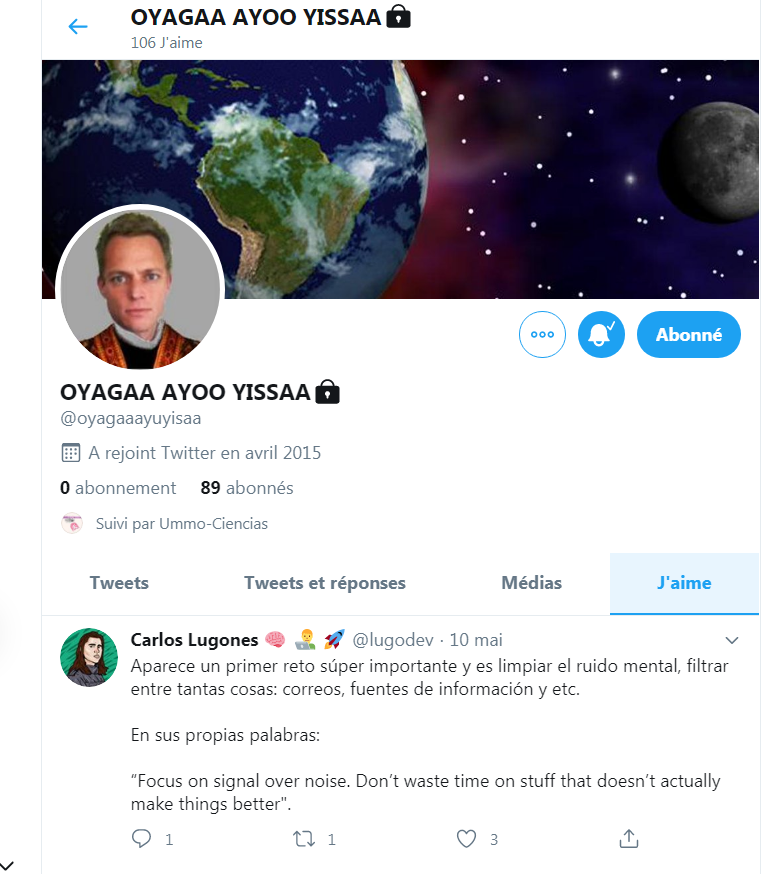Toggle the notification bell for this account

click(x=601, y=334)
